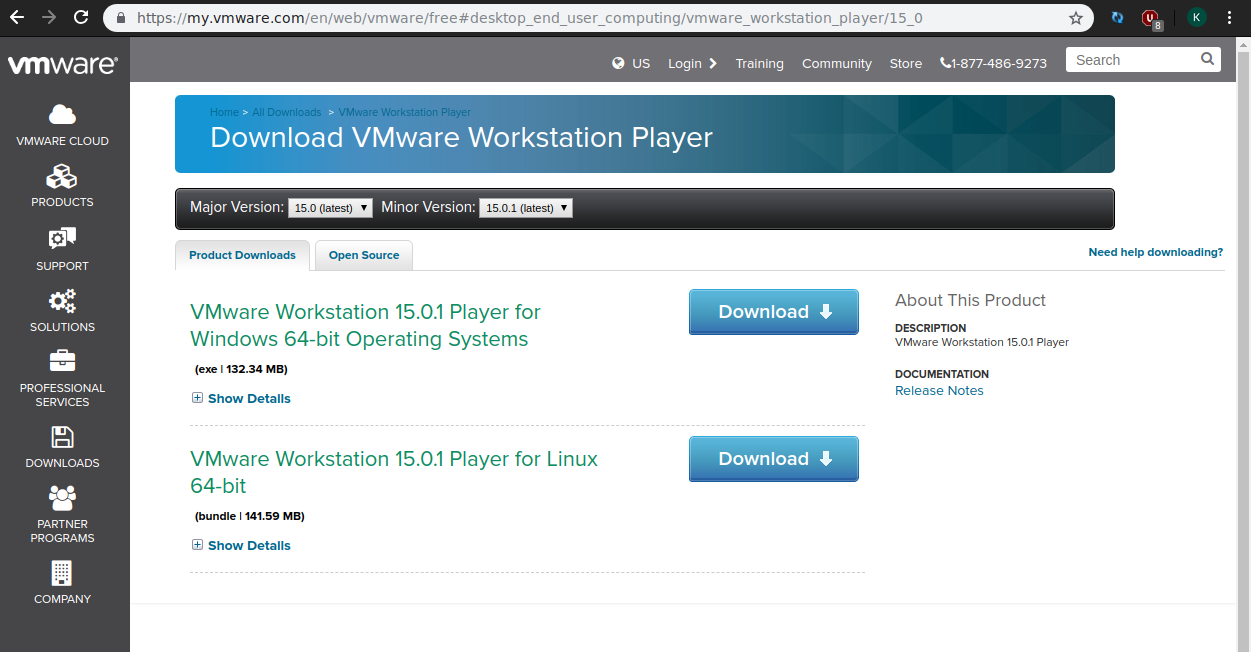Click About This Product heading
This screenshot has width=1251, height=652.
pos(970,300)
